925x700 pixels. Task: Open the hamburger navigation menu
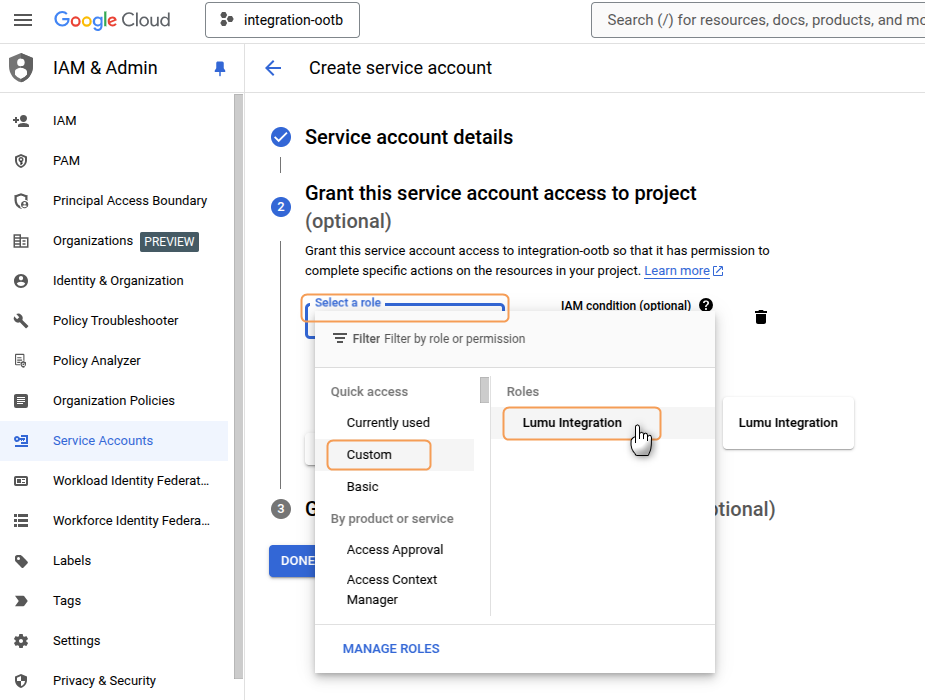(x=23, y=20)
